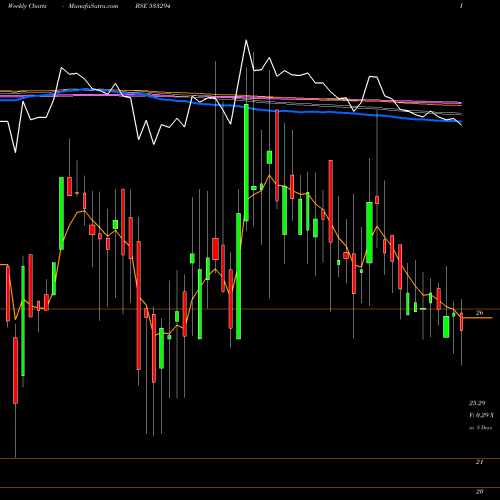
Task: Click the "25.29" price value
Action: click(477, 403)
